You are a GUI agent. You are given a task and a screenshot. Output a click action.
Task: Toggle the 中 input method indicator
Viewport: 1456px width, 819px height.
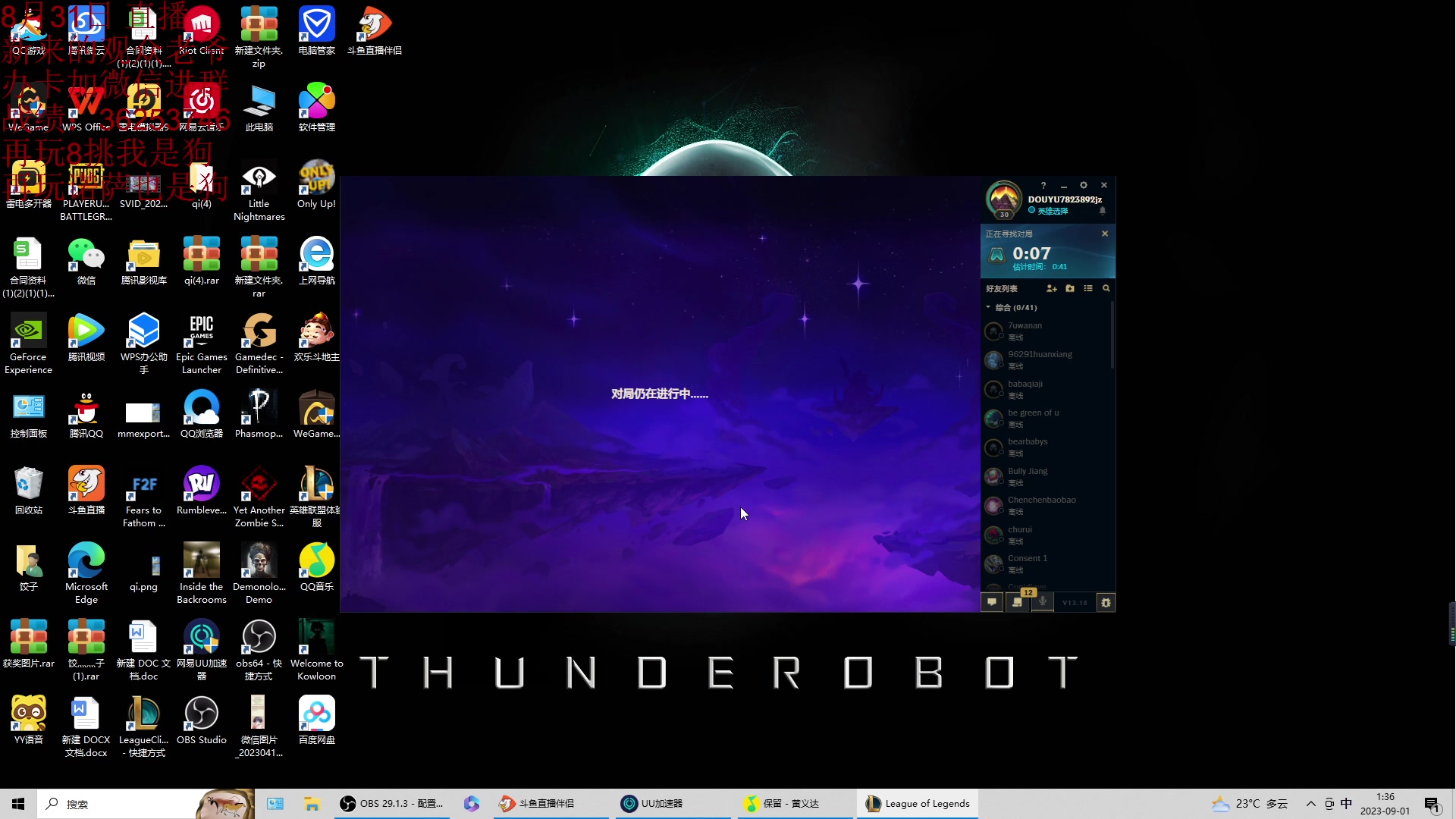pos(1346,804)
